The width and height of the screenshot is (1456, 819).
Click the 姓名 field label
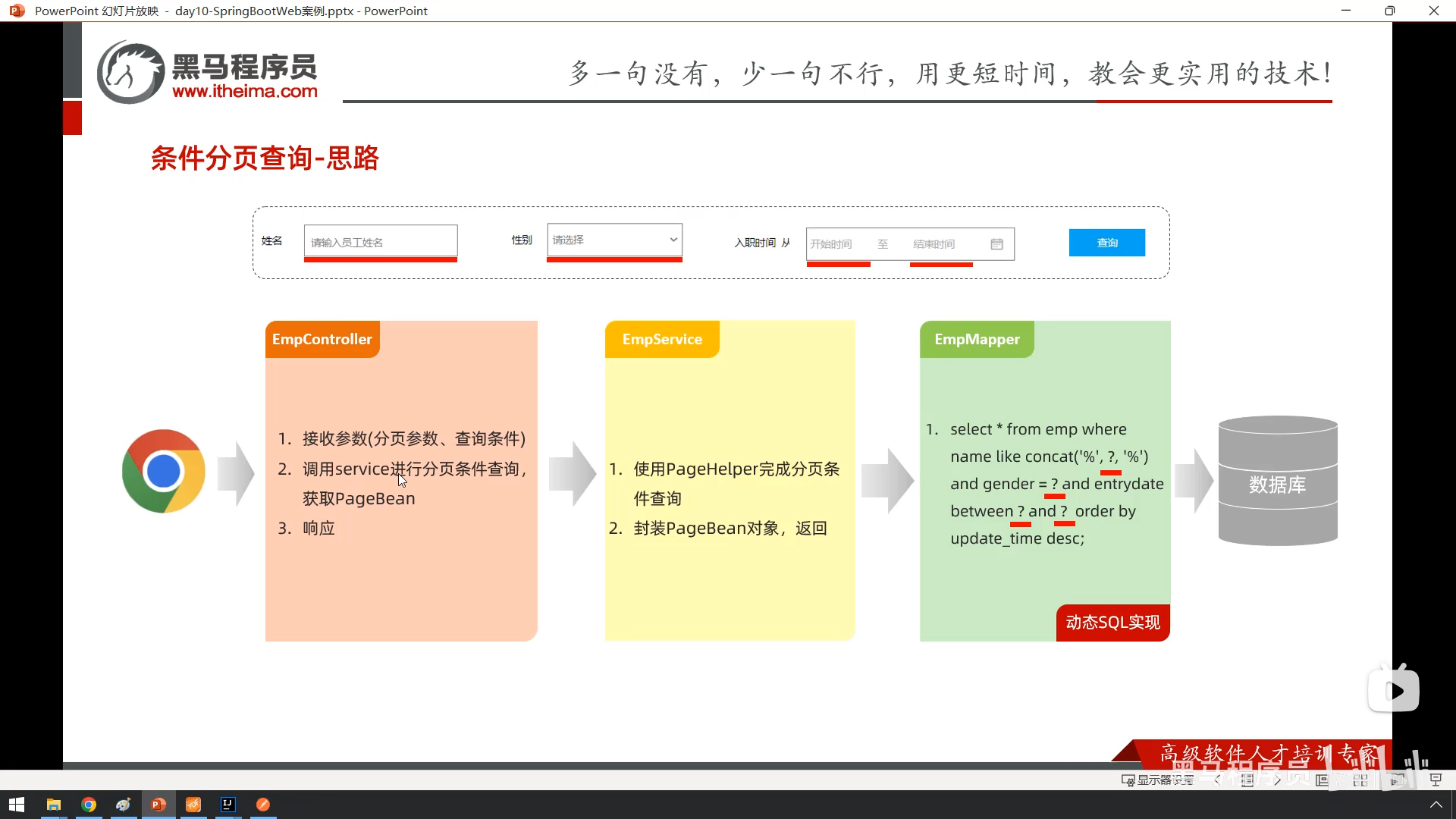click(272, 240)
